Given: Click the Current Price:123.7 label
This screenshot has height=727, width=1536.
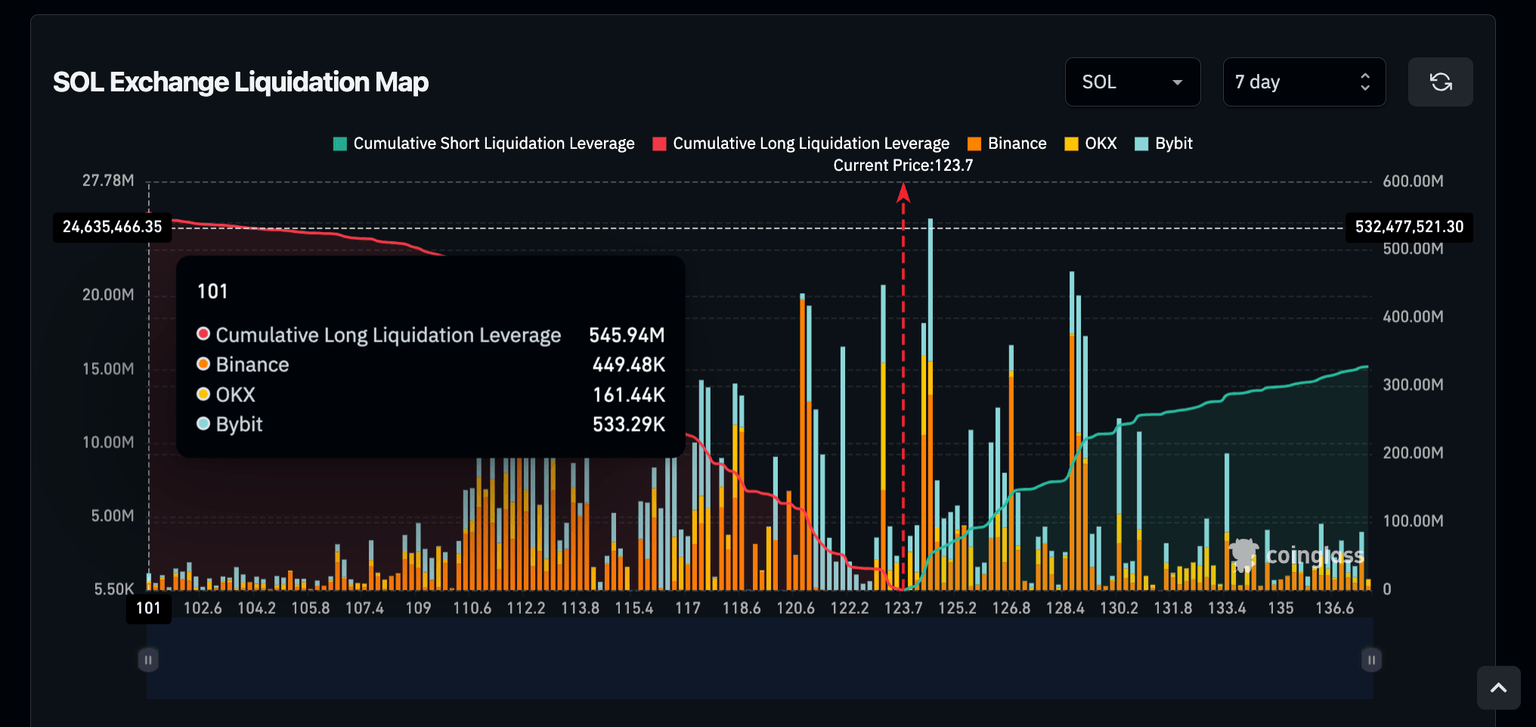Looking at the screenshot, I should [x=903, y=165].
